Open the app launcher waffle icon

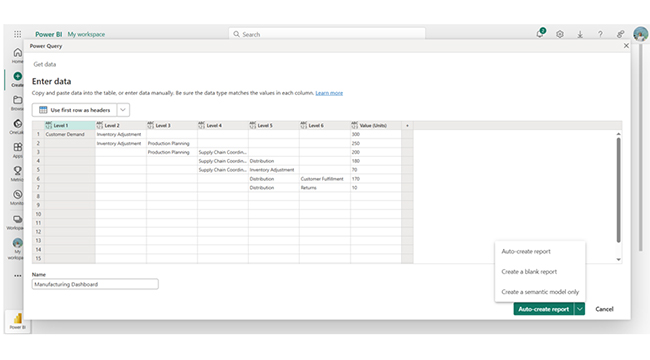(17, 34)
